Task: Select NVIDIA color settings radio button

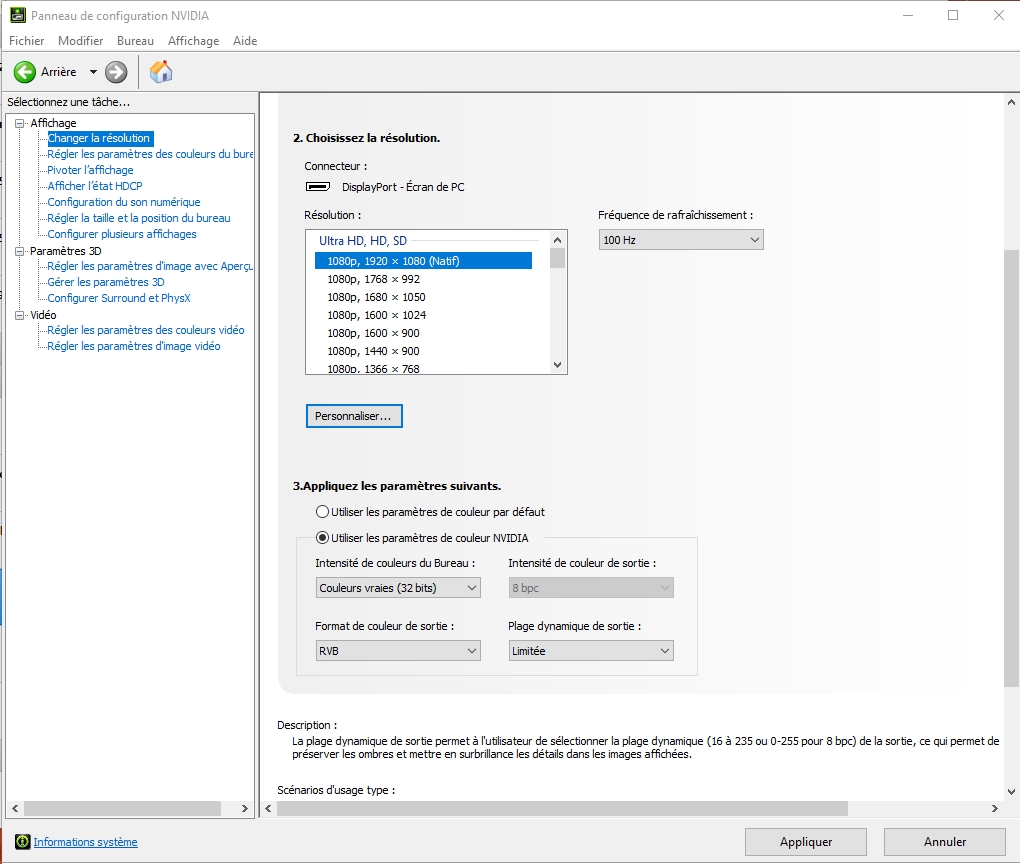Action: 322,538
